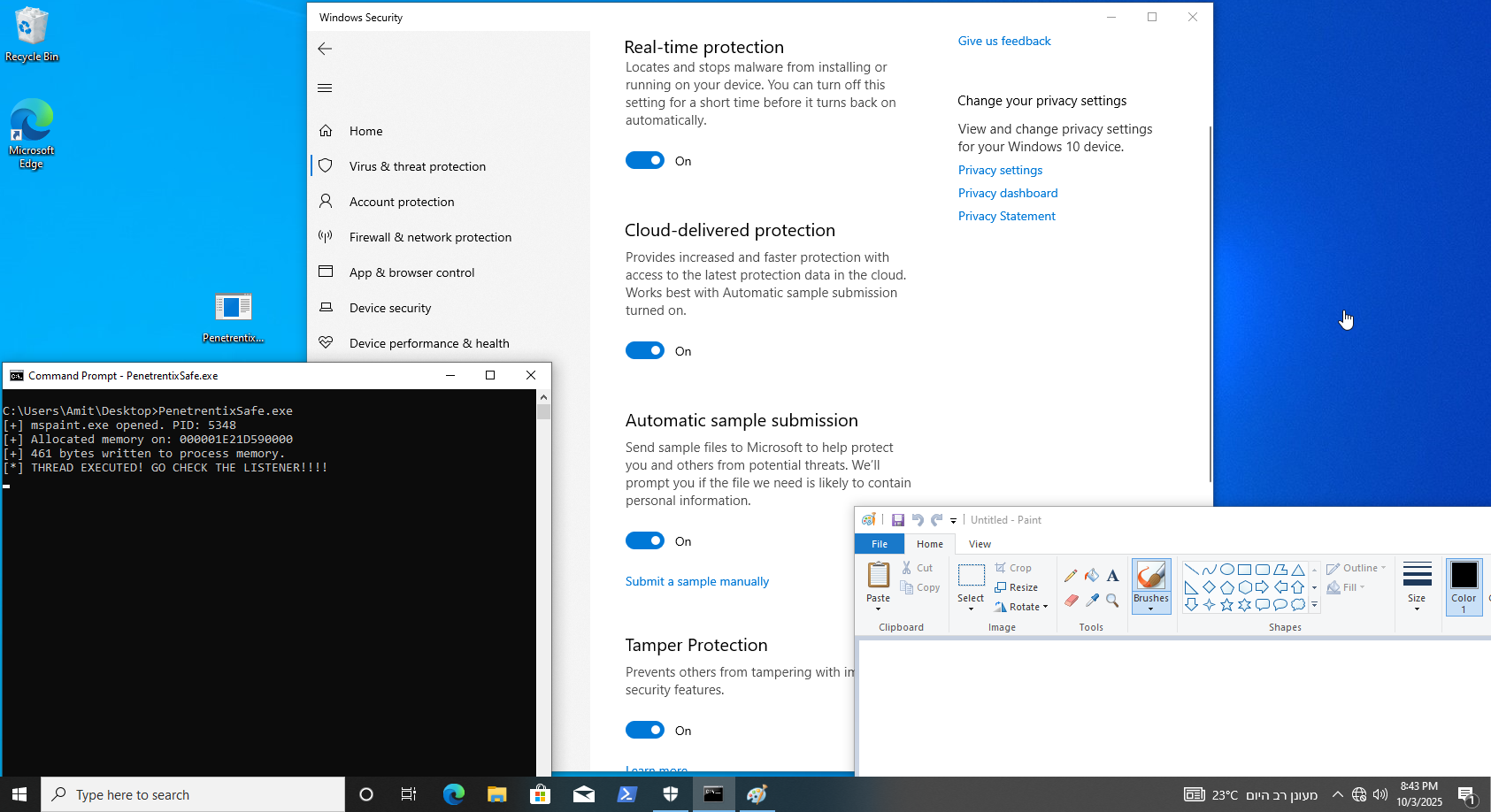Open the Brushes dropdown
Viewport: 1491px width, 812px height.
(x=1150, y=607)
